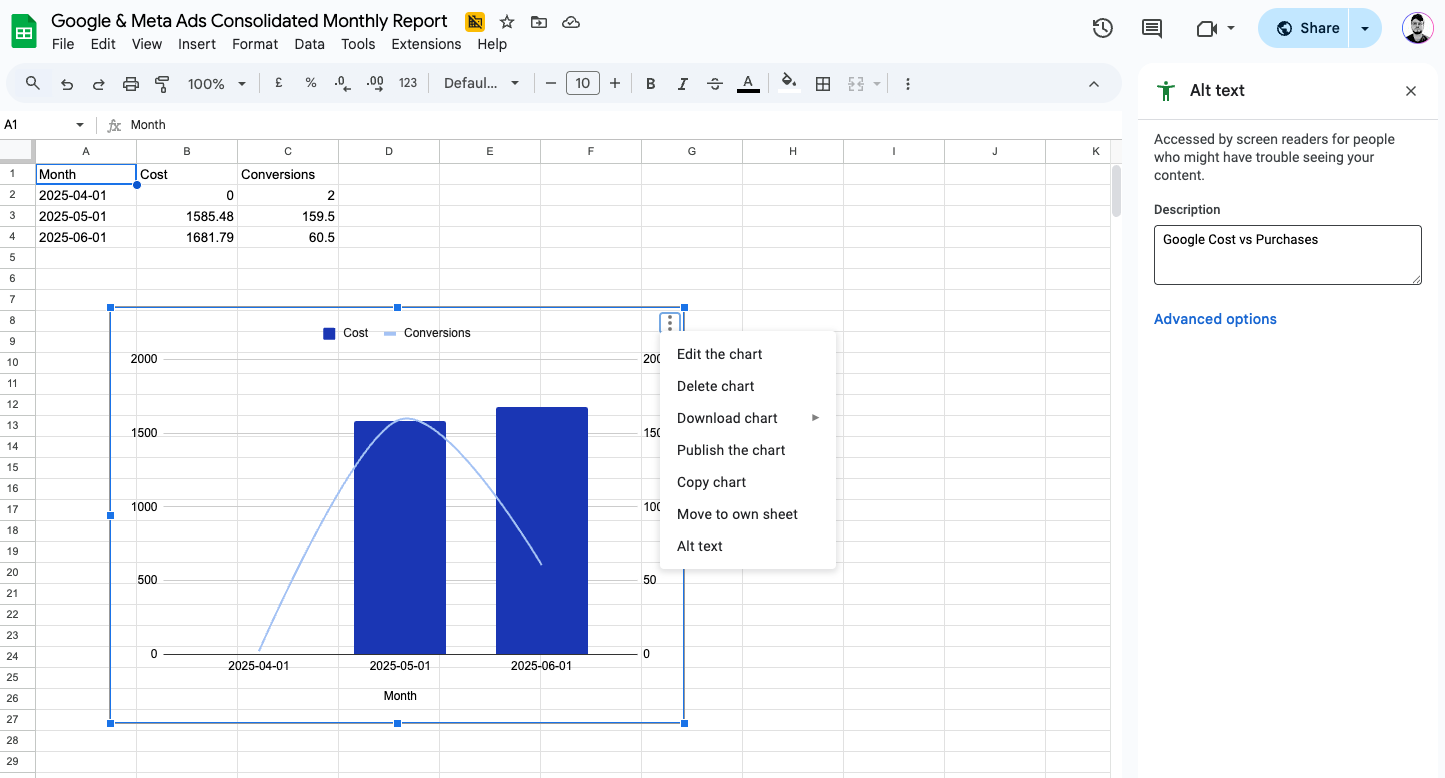This screenshot has width=1445, height=778.
Task: Collapse the toolbar with the chevron
Action: tap(1094, 84)
